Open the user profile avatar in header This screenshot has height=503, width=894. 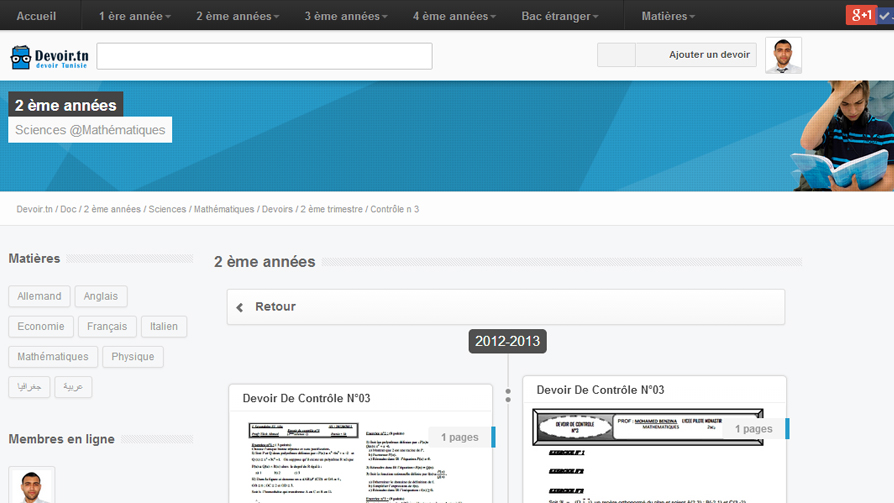click(783, 56)
